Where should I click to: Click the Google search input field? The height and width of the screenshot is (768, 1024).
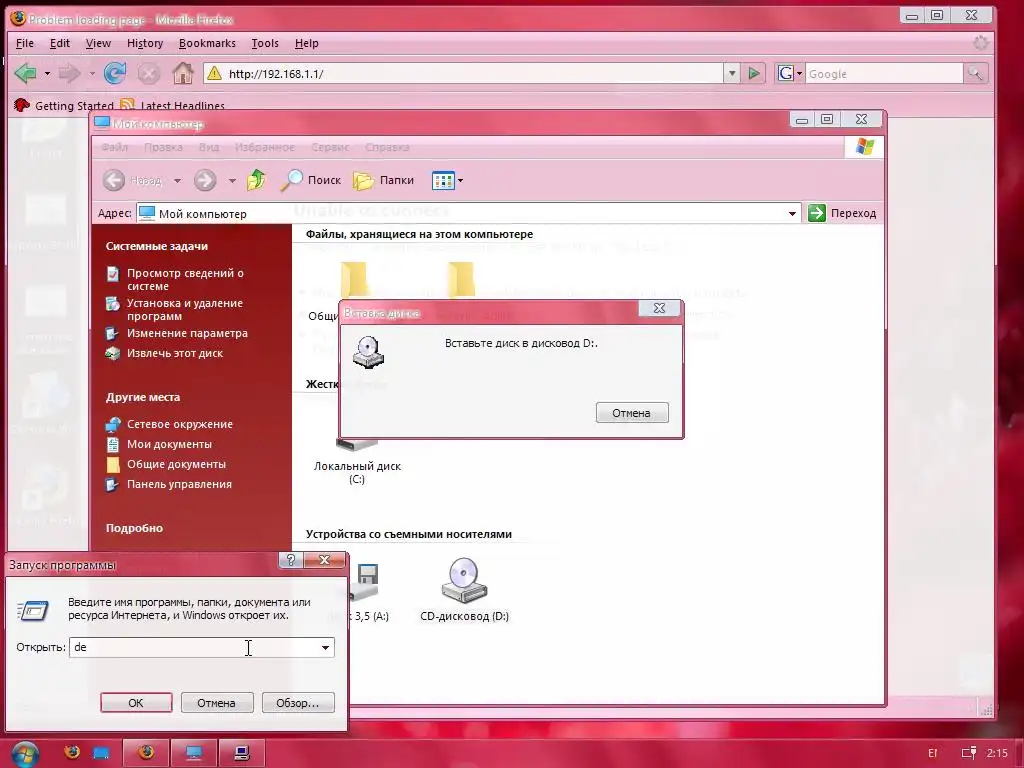(x=884, y=73)
